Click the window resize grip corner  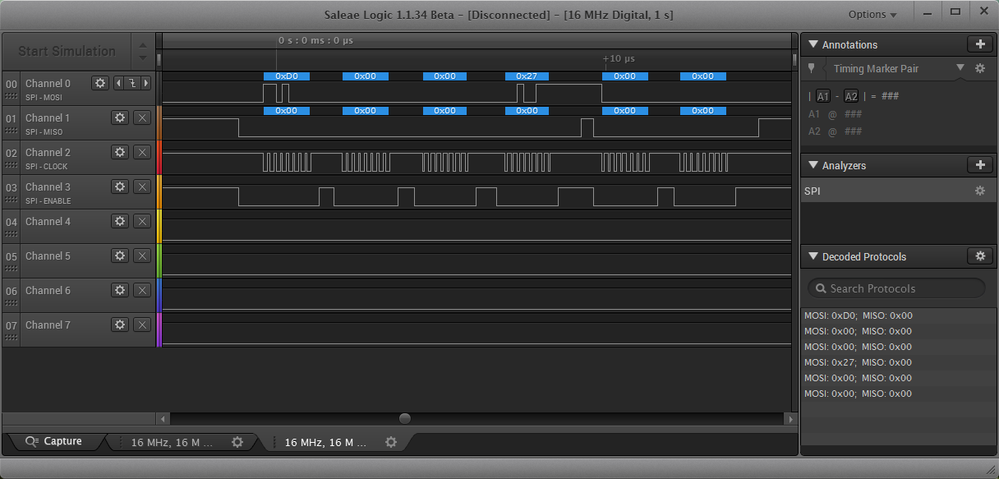coord(989,469)
